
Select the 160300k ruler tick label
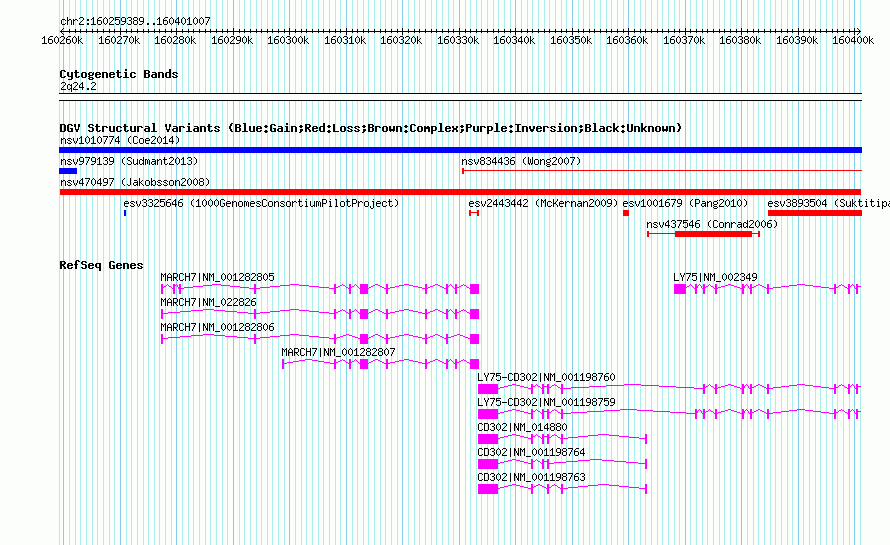click(288, 40)
